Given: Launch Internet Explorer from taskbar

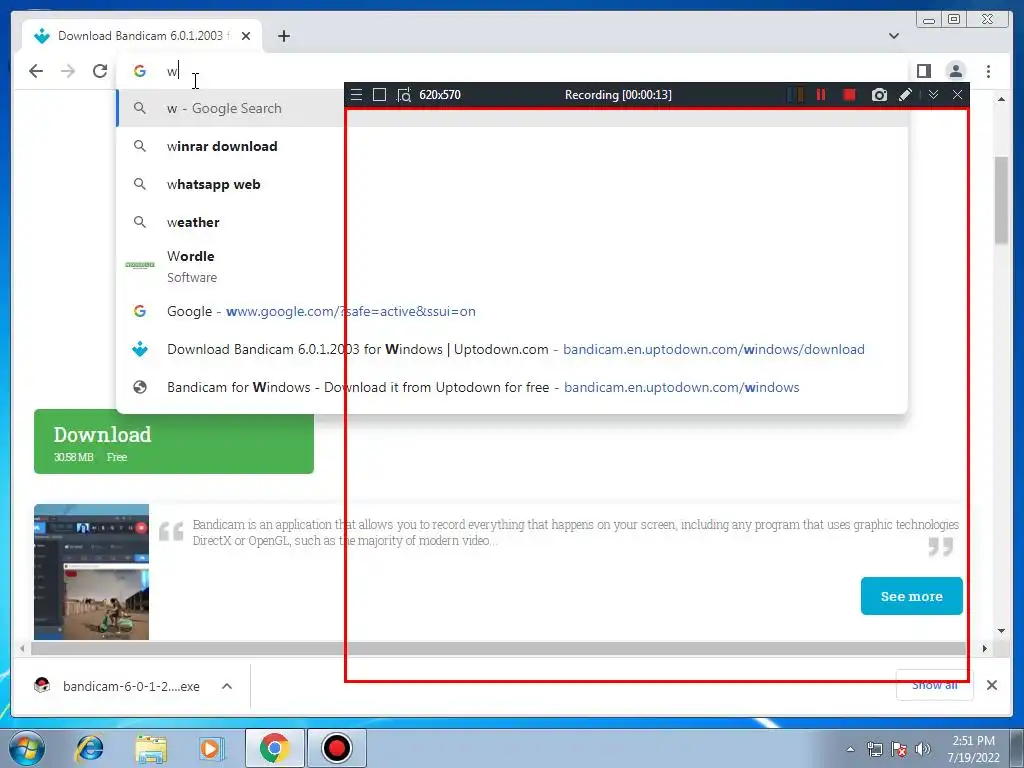Looking at the screenshot, I should tap(89, 748).
